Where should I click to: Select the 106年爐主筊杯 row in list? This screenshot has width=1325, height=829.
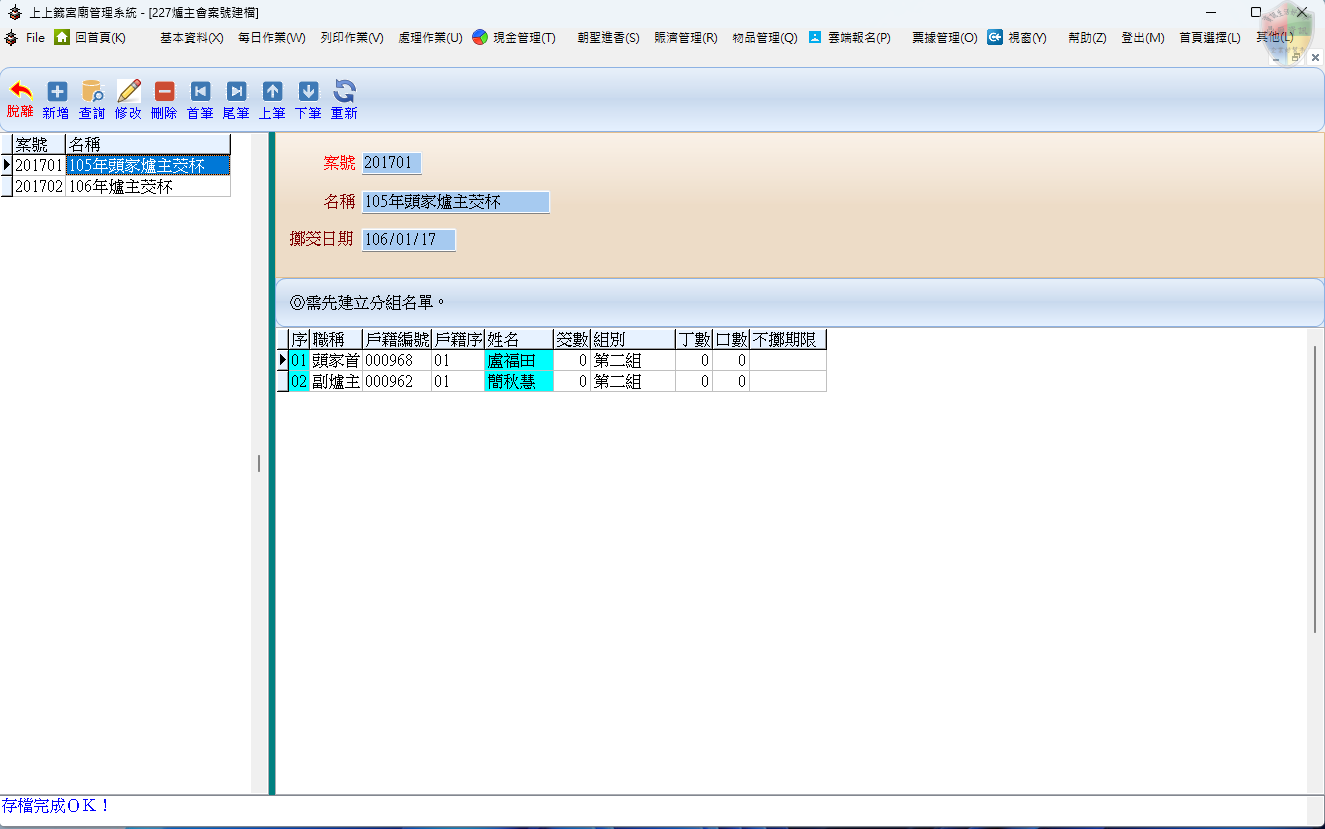147,186
